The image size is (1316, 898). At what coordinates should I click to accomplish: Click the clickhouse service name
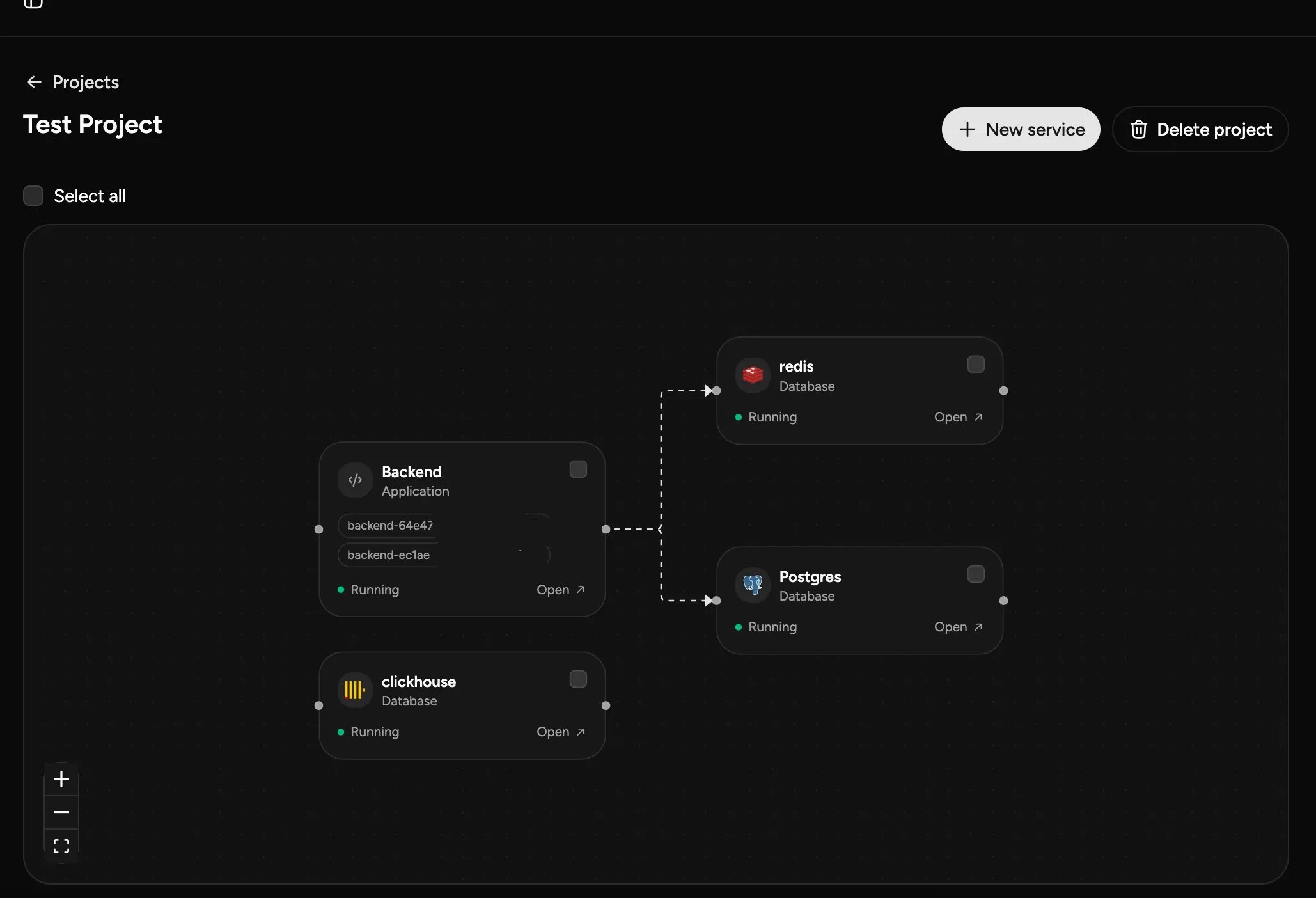click(419, 682)
